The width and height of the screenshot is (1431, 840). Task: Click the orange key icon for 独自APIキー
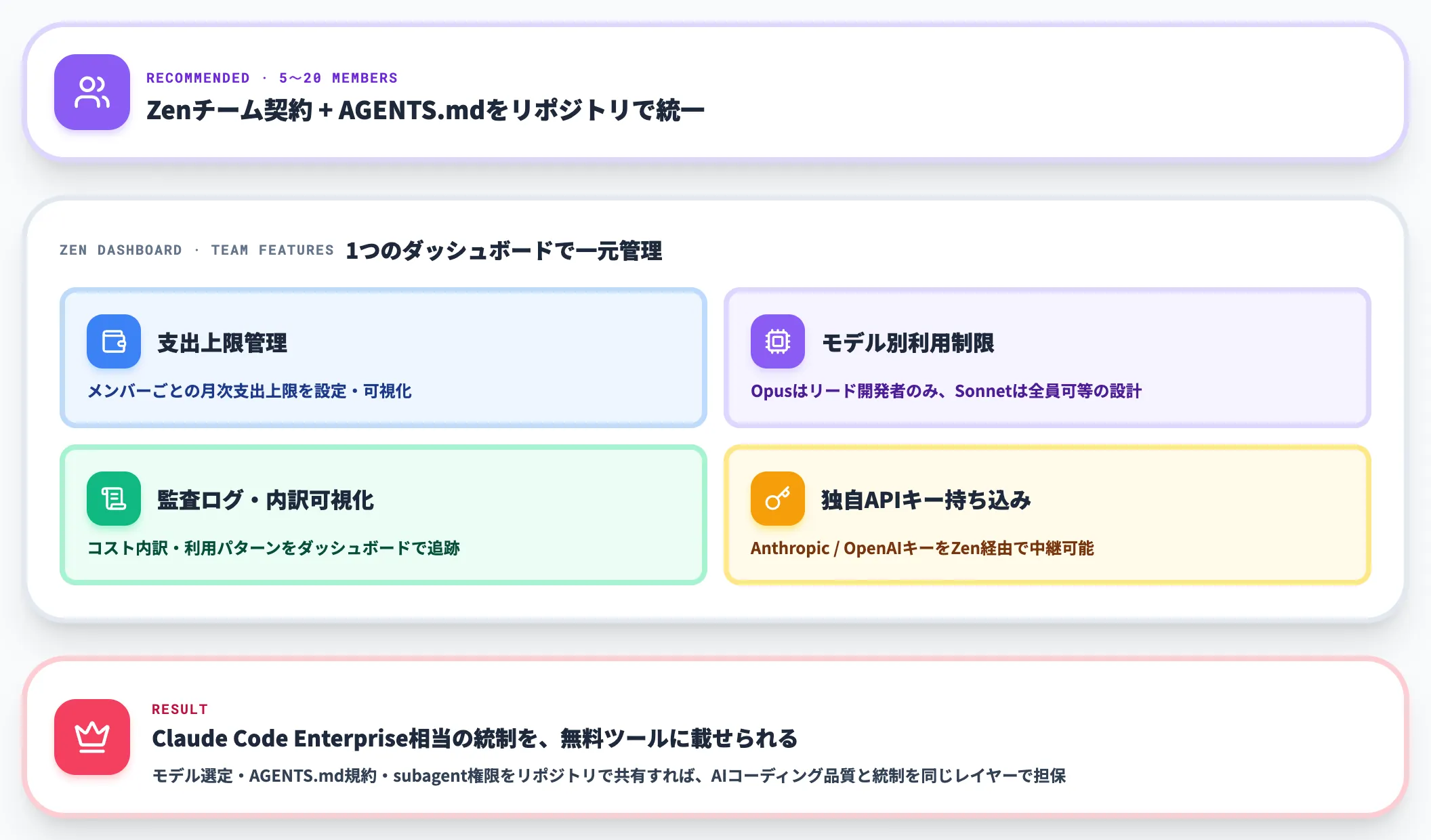pyautogui.click(x=778, y=499)
